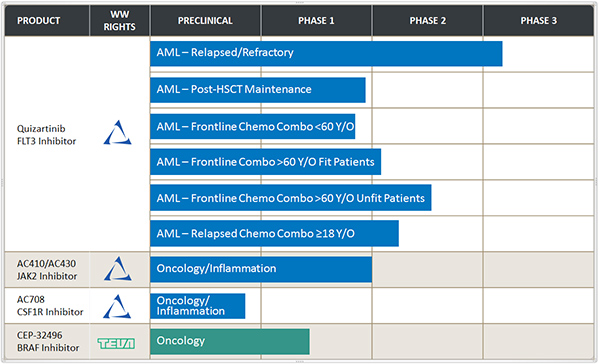The image size is (600, 364).
Task: Click the green TEVA logo
Action: coord(116,343)
